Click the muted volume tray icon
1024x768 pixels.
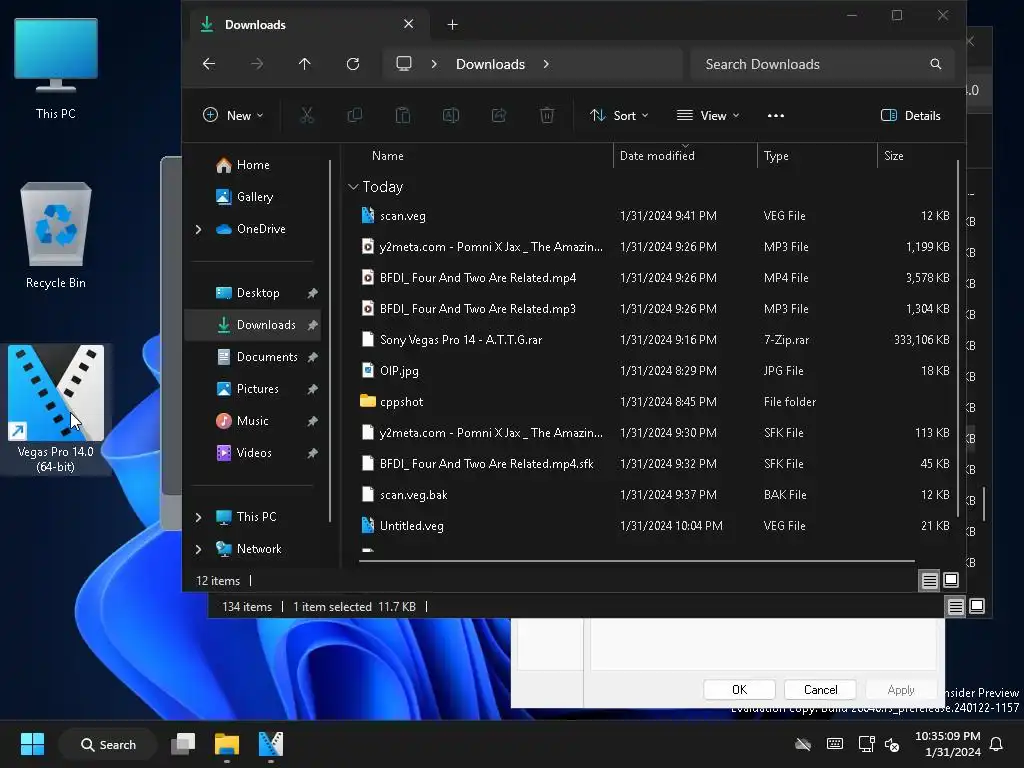(x=892, y=744)
